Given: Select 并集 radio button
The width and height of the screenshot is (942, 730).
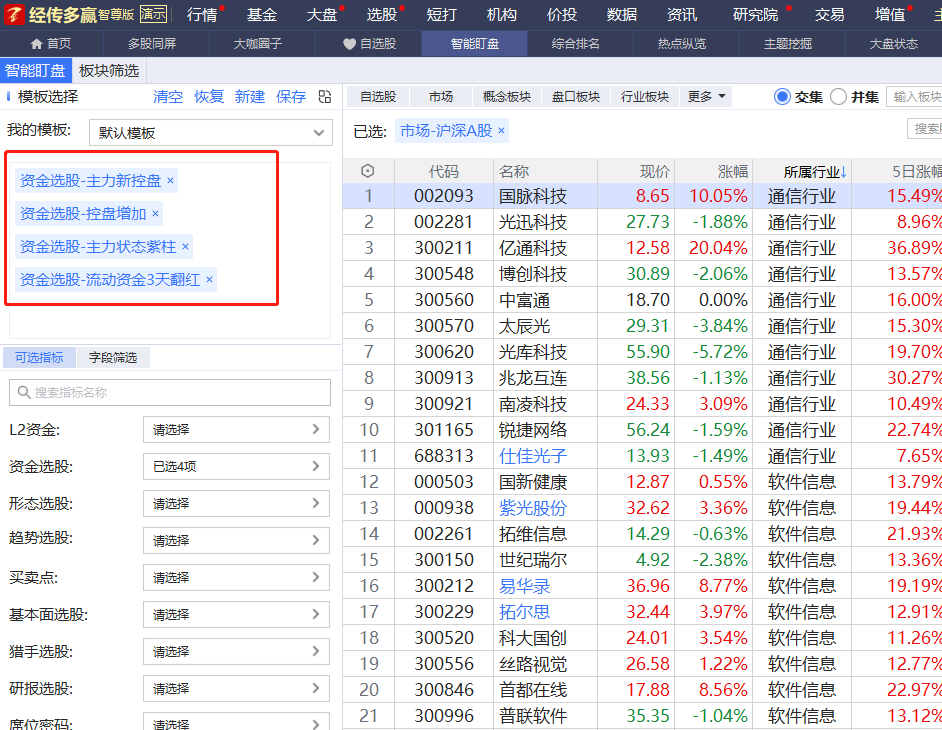Looking at the screenshot, I should 838,97.
